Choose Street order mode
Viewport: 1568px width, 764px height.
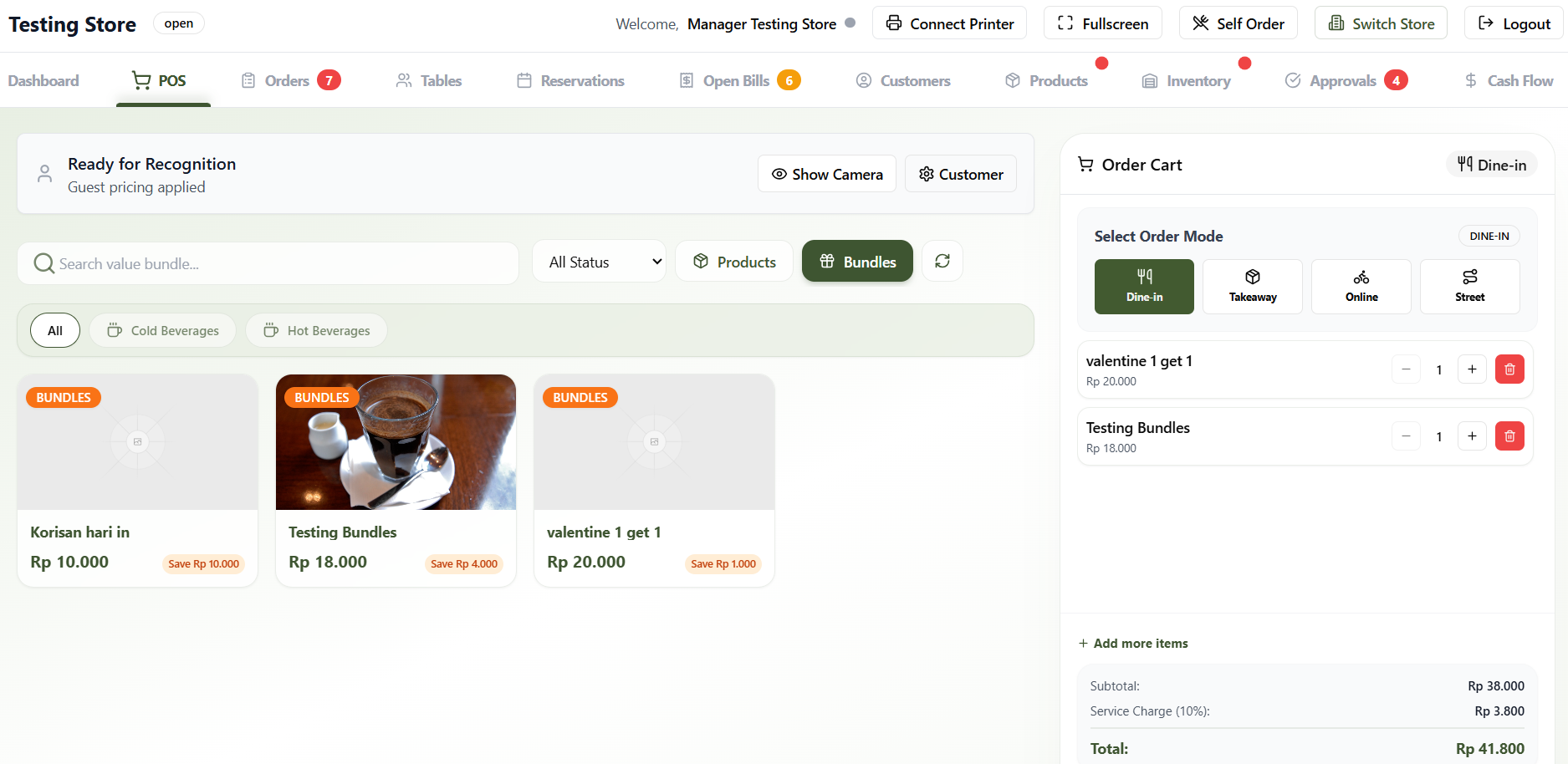point(1469,287)
